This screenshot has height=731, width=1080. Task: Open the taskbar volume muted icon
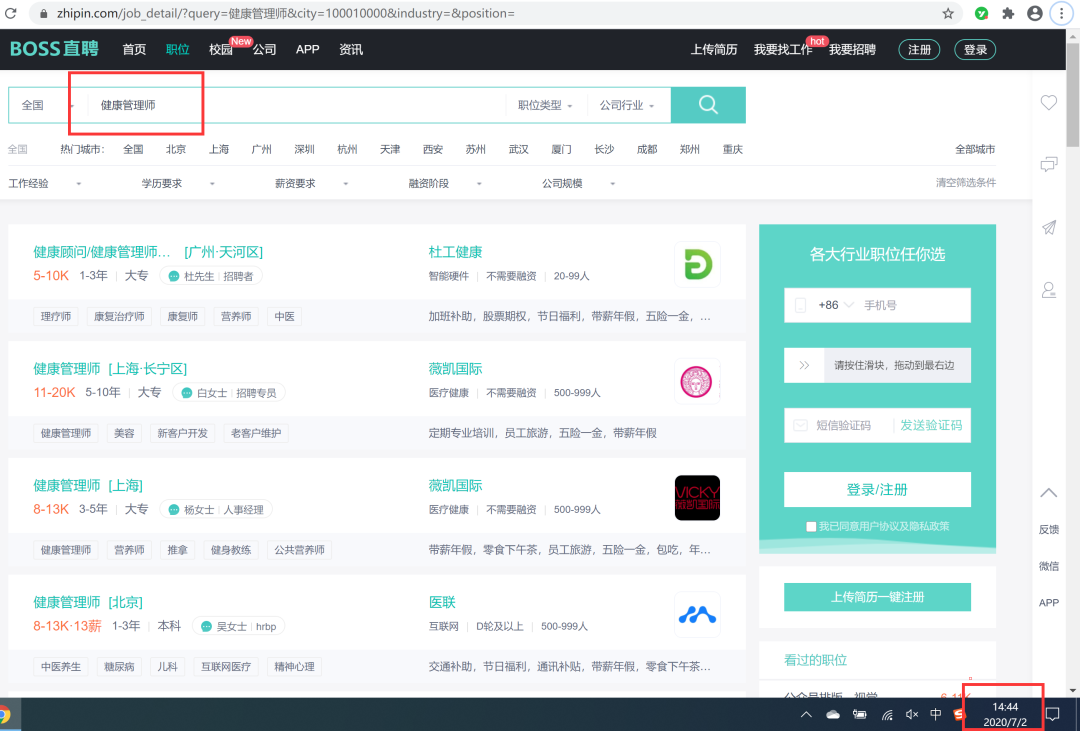click(912, 714)
